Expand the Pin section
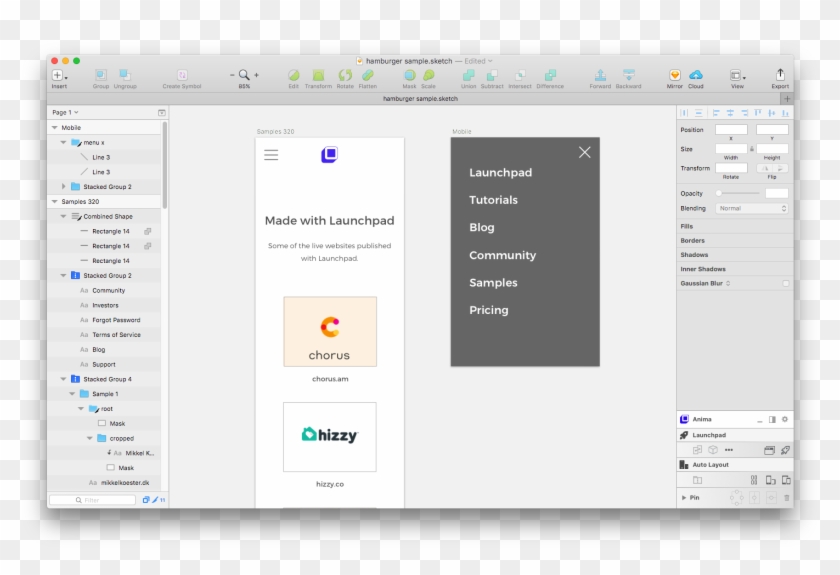 [684, 498]
